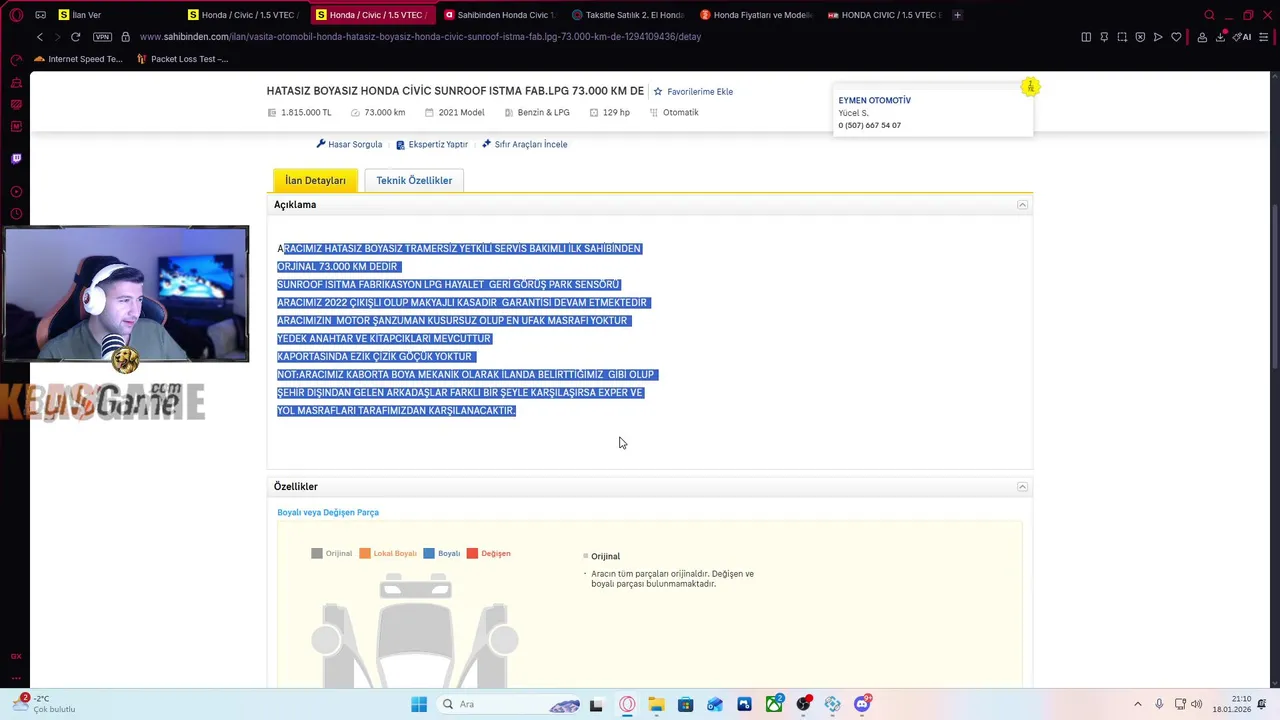This screenshot has width=1280, height=720.
Task: Open the Opera menu logo
Action: click(16, 15)
